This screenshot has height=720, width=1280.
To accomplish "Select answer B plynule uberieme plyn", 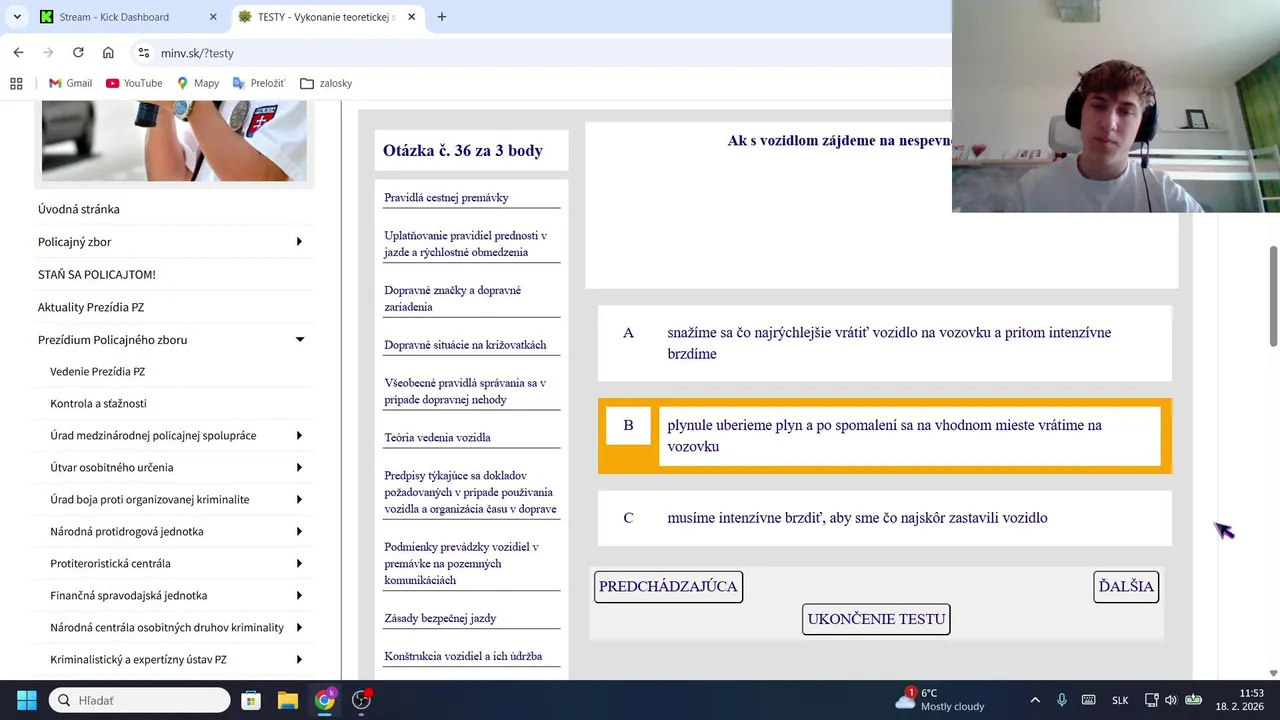I will click(884, 436).
